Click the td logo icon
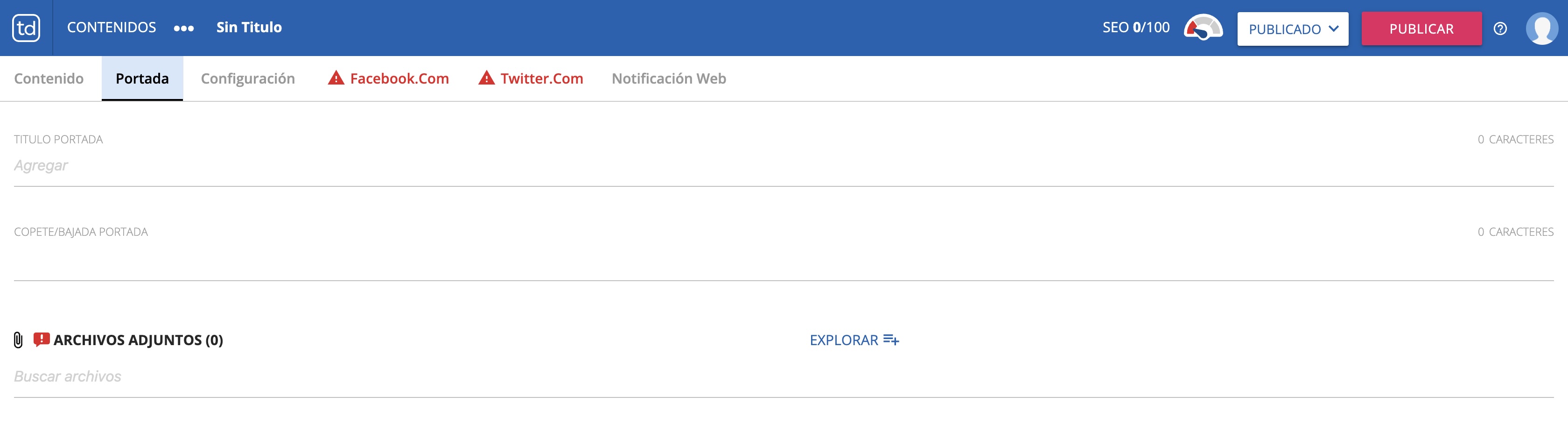This screenshot has width=1568, height=439. (26, 28)
